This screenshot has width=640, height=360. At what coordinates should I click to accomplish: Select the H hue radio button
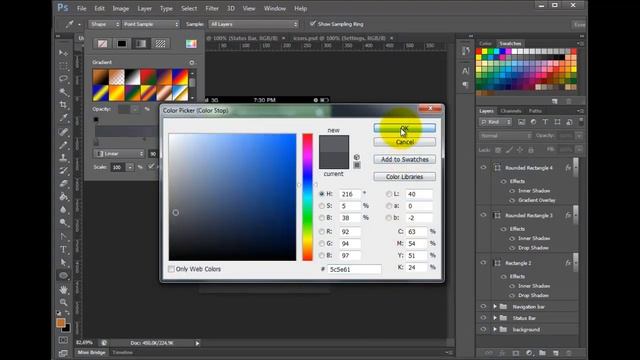[322, 194]
